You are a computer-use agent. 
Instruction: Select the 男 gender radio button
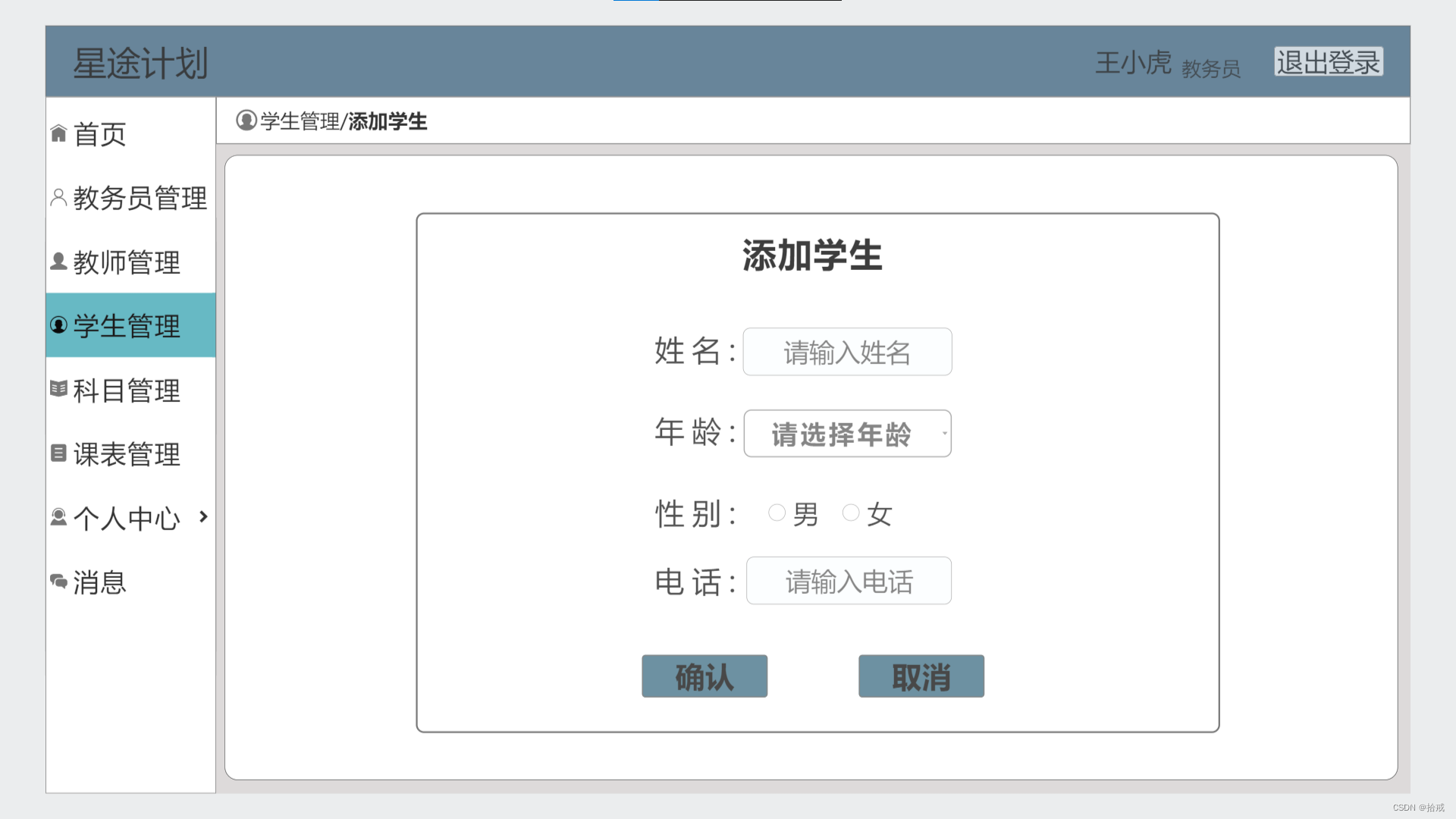tap(777, 513)
